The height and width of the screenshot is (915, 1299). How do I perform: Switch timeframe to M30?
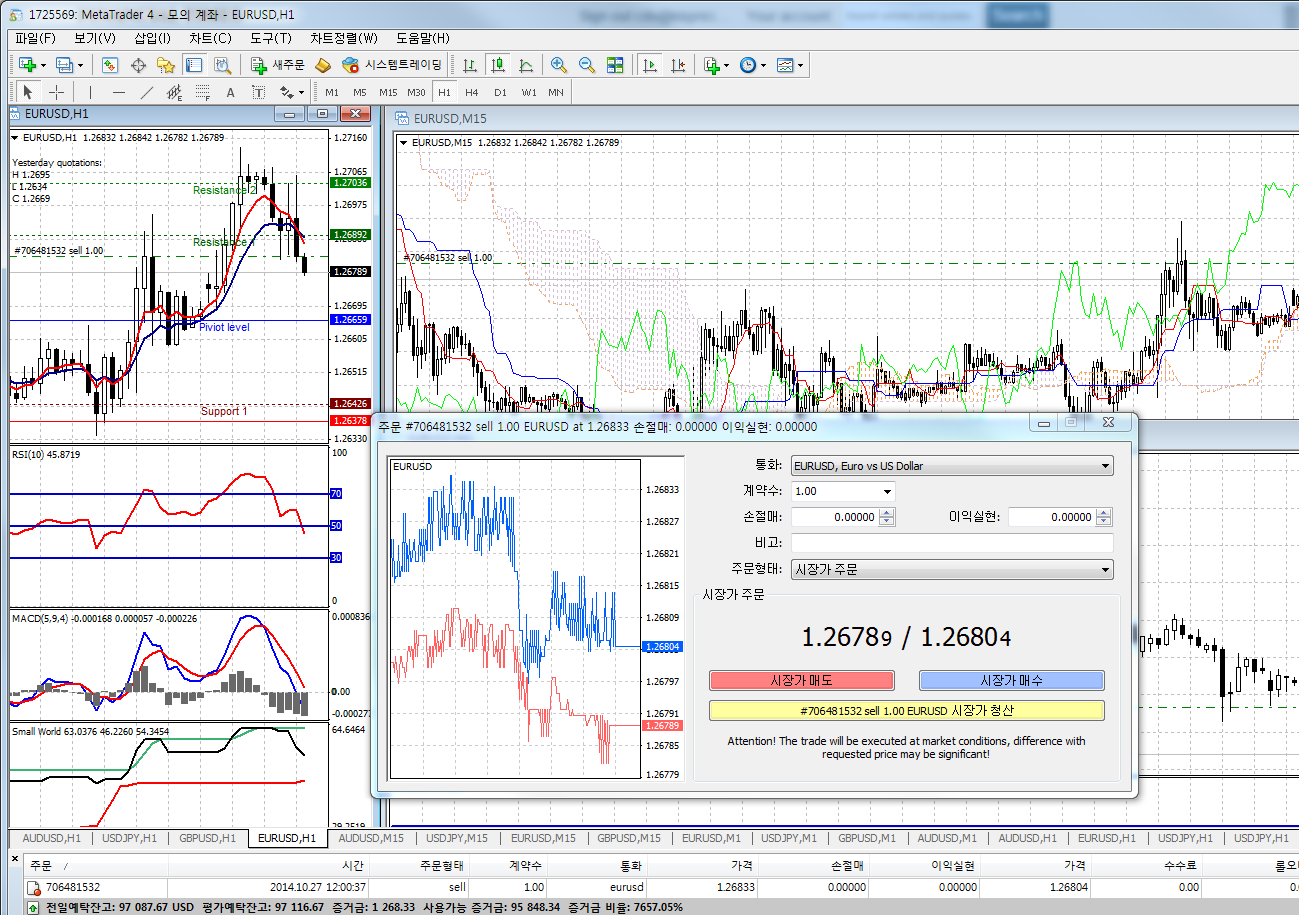(417, 92)
